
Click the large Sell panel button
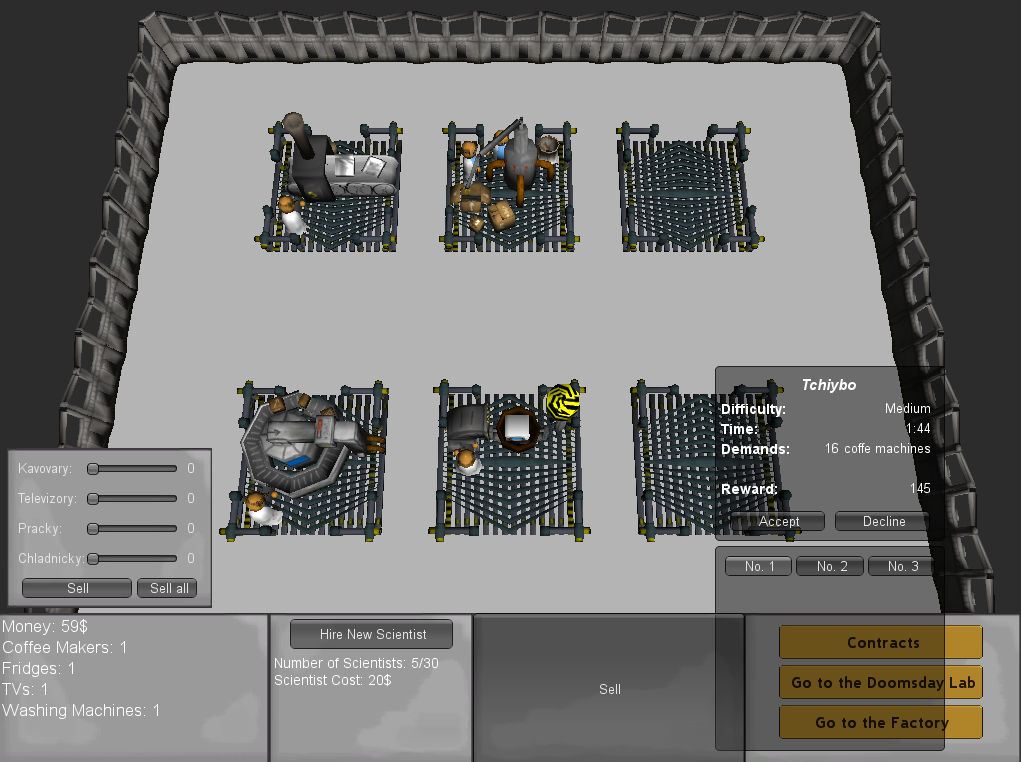click(x=609, y=688)
